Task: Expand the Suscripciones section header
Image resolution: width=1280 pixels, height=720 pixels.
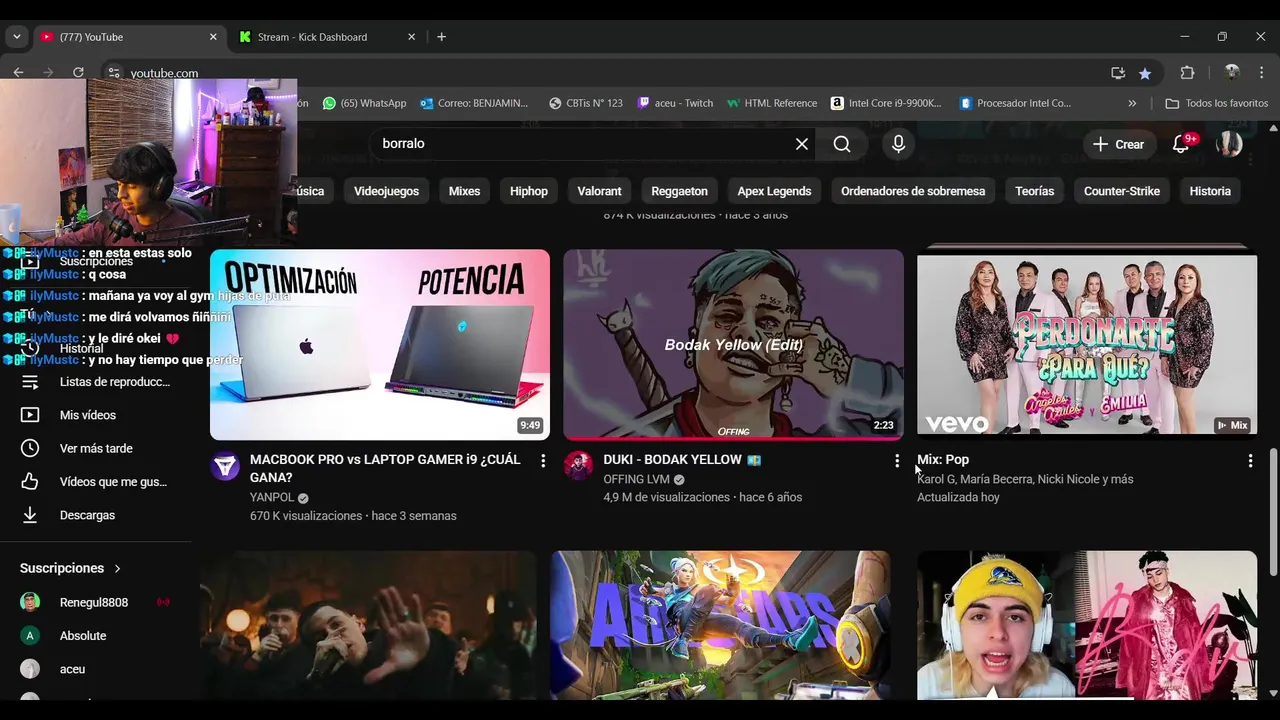Action: coord(70,568)
